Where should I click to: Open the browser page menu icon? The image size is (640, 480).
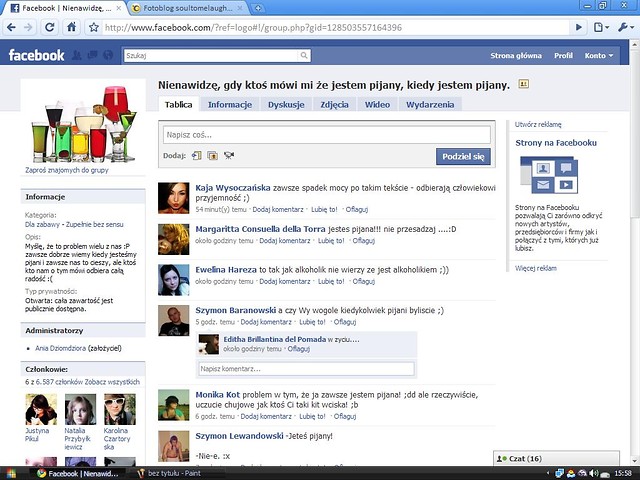[x=601, y=27]
